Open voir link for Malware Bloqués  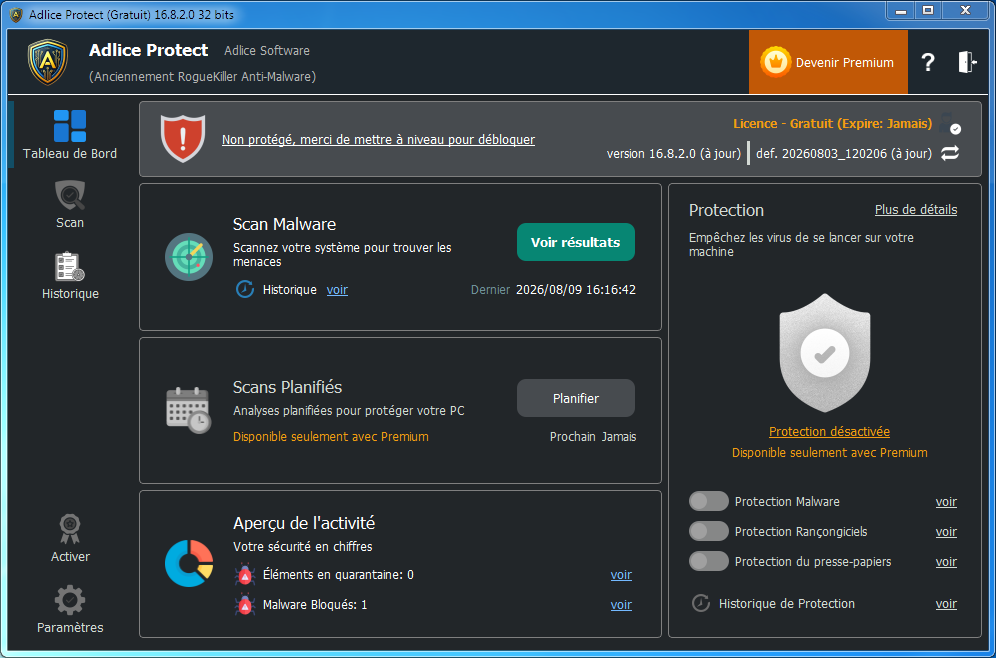621,605
